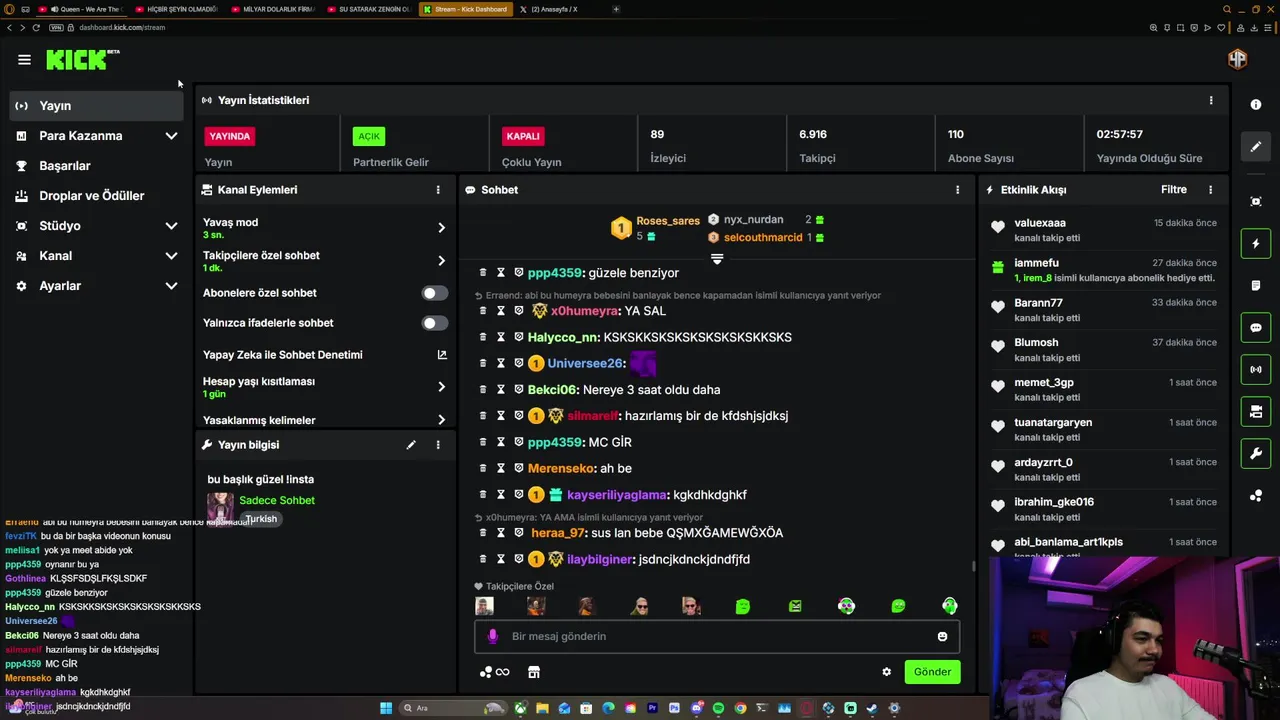
Task: Click the purple microphone icon in the message box
Action: click(x=492, y=636)
